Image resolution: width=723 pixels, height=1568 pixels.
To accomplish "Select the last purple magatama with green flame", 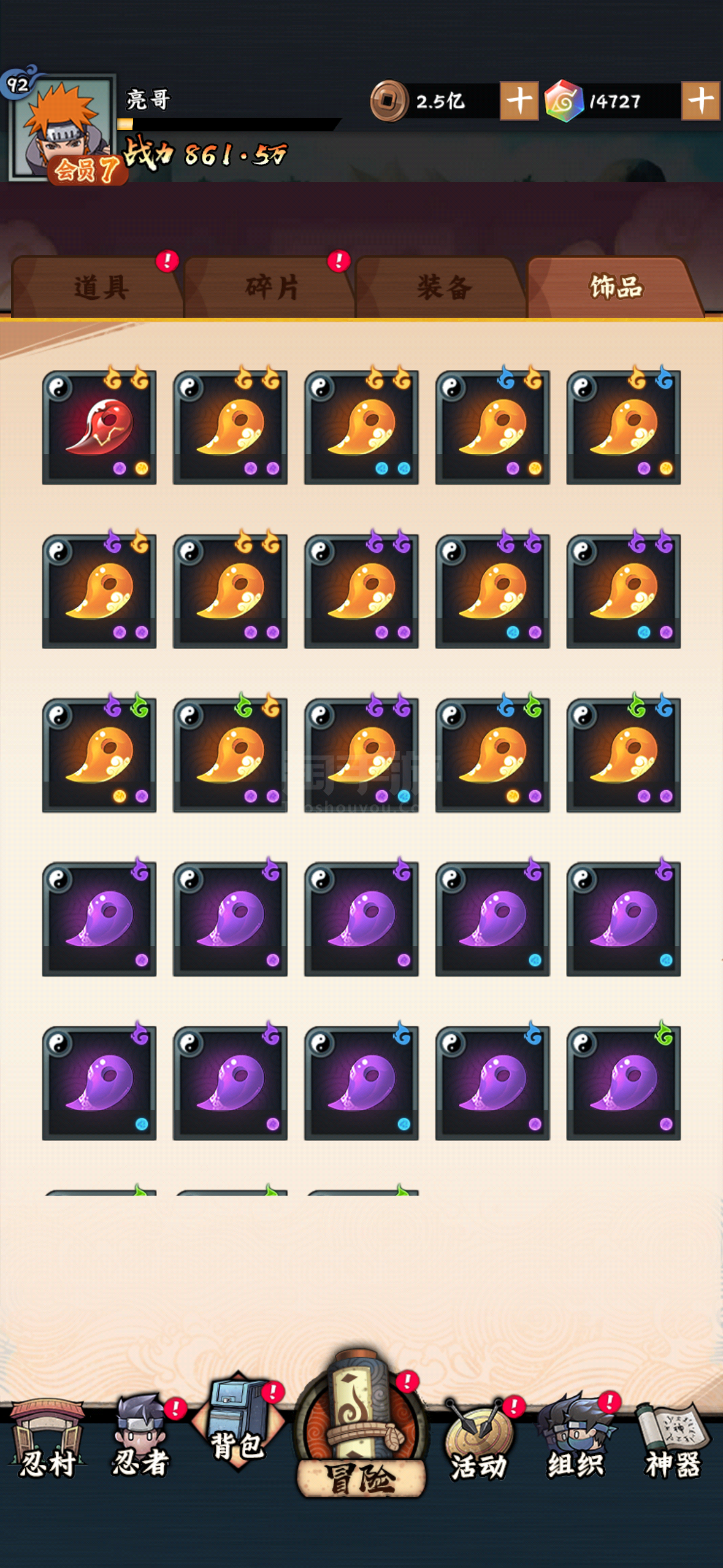I will [624, 1083].
